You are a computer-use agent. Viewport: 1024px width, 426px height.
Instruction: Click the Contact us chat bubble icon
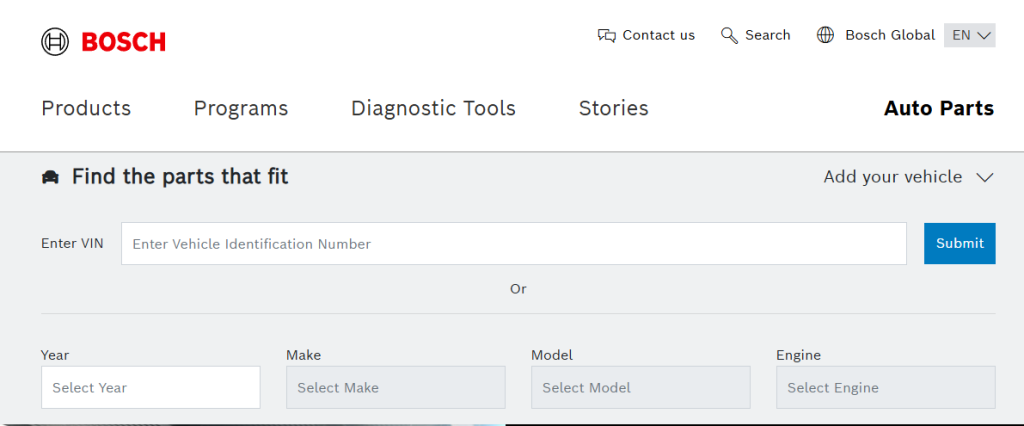pos(607,35)
